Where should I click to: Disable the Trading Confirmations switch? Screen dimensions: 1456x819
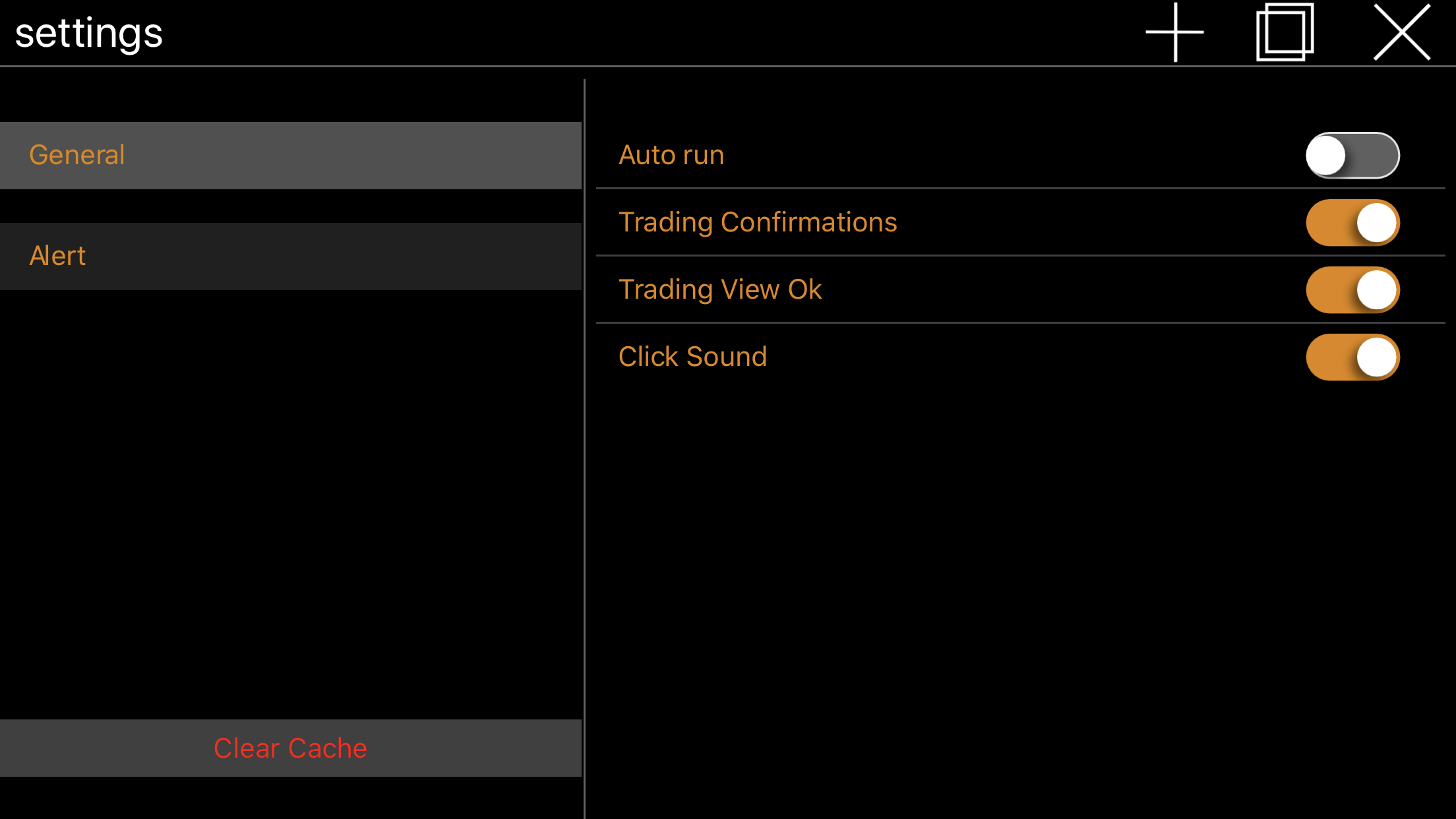point(1352,223)
